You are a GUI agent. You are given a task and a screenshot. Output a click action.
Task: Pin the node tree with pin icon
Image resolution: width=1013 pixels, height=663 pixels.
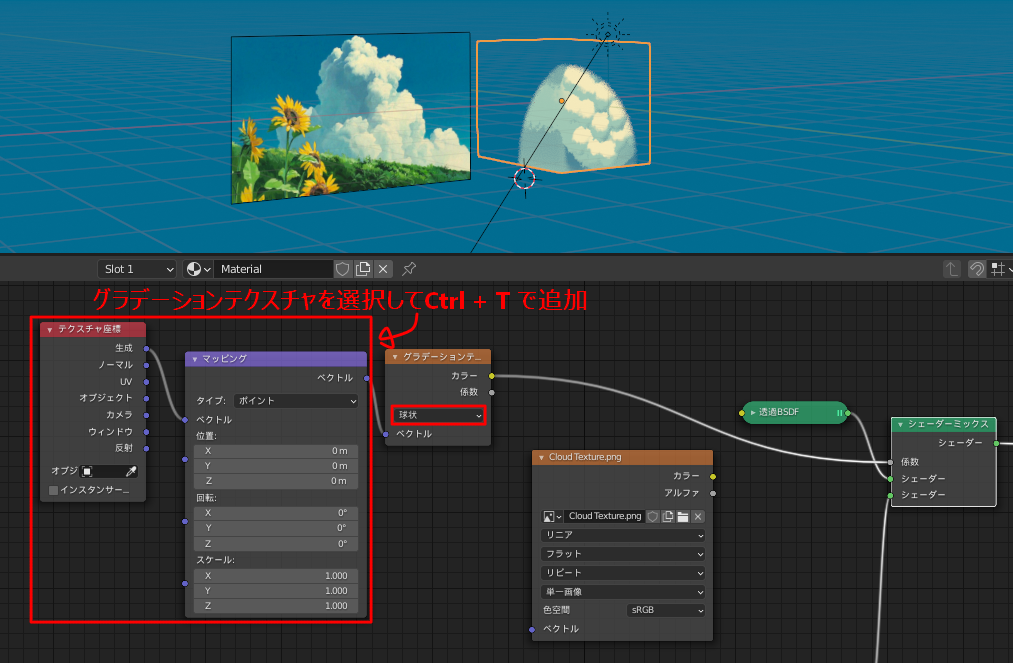(409, 269)
